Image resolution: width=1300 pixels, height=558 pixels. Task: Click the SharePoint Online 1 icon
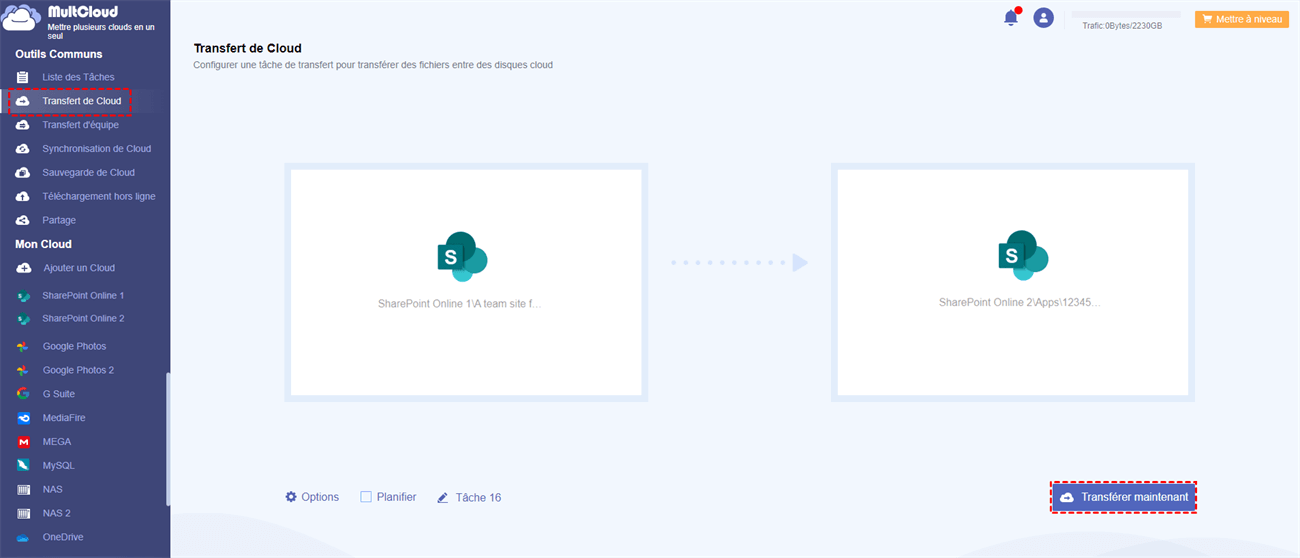22,296
